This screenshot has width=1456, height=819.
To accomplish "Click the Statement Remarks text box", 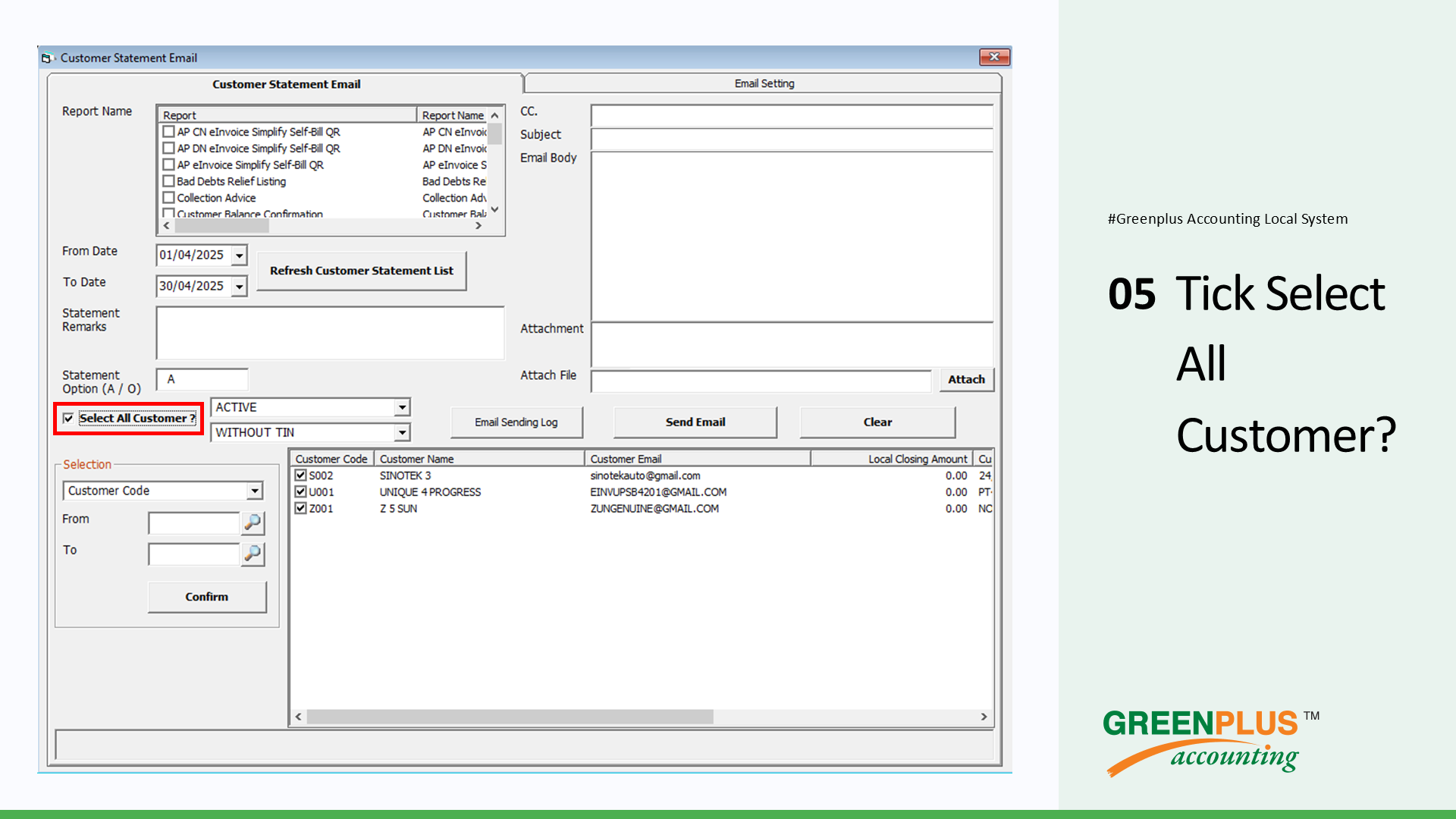I will point(330,333).
